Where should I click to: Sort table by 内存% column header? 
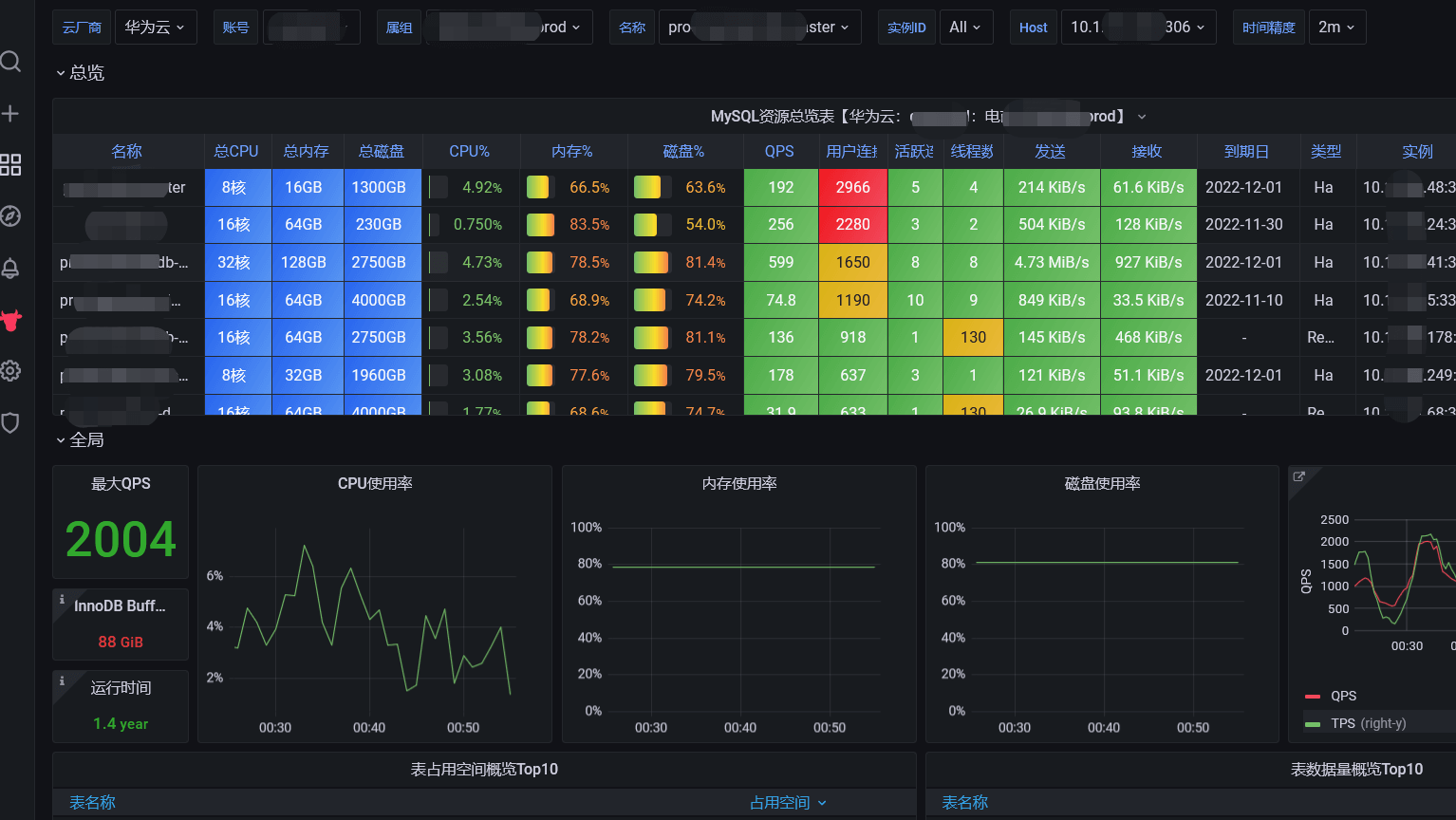click(572, 152)
